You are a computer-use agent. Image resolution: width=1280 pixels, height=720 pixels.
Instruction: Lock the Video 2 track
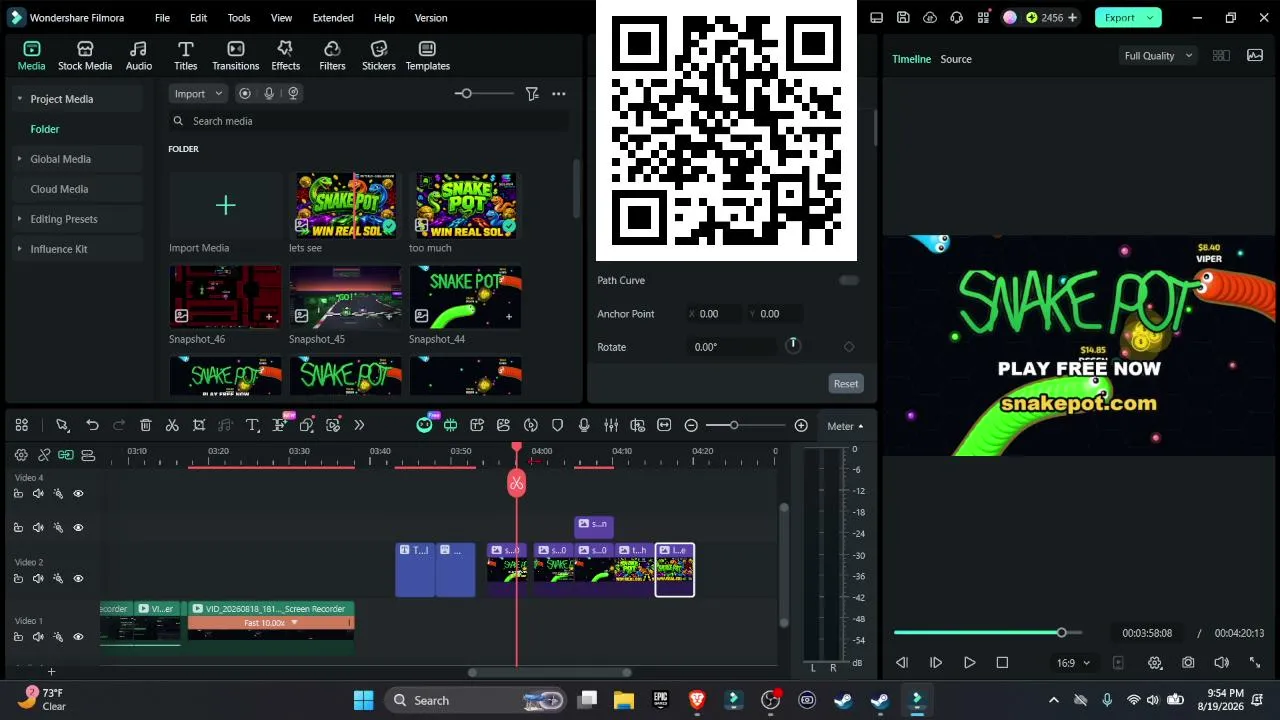tap(18, 578)
